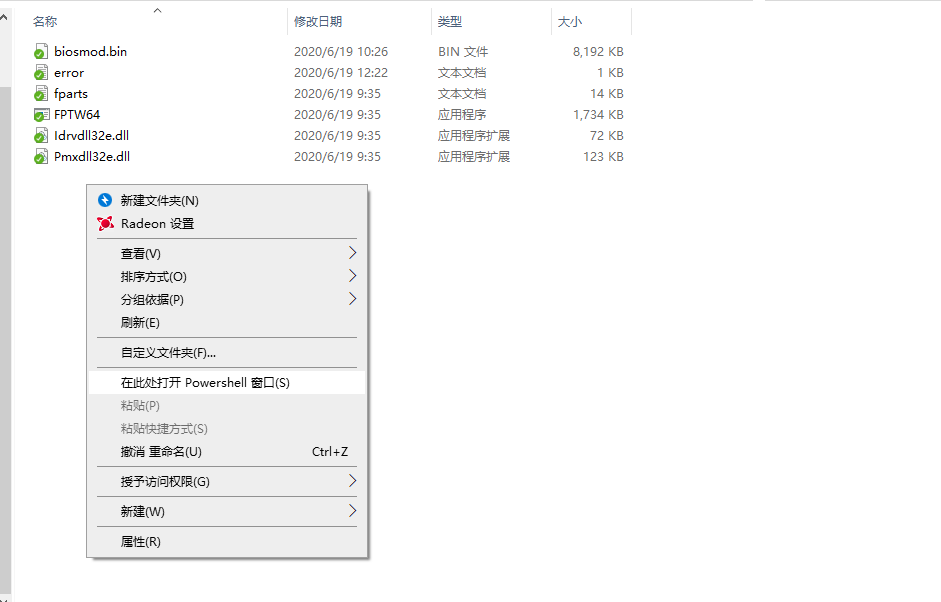
Task: Expand the 排序方式(O) submenu arrow
Action: click(x=352, y=276)
